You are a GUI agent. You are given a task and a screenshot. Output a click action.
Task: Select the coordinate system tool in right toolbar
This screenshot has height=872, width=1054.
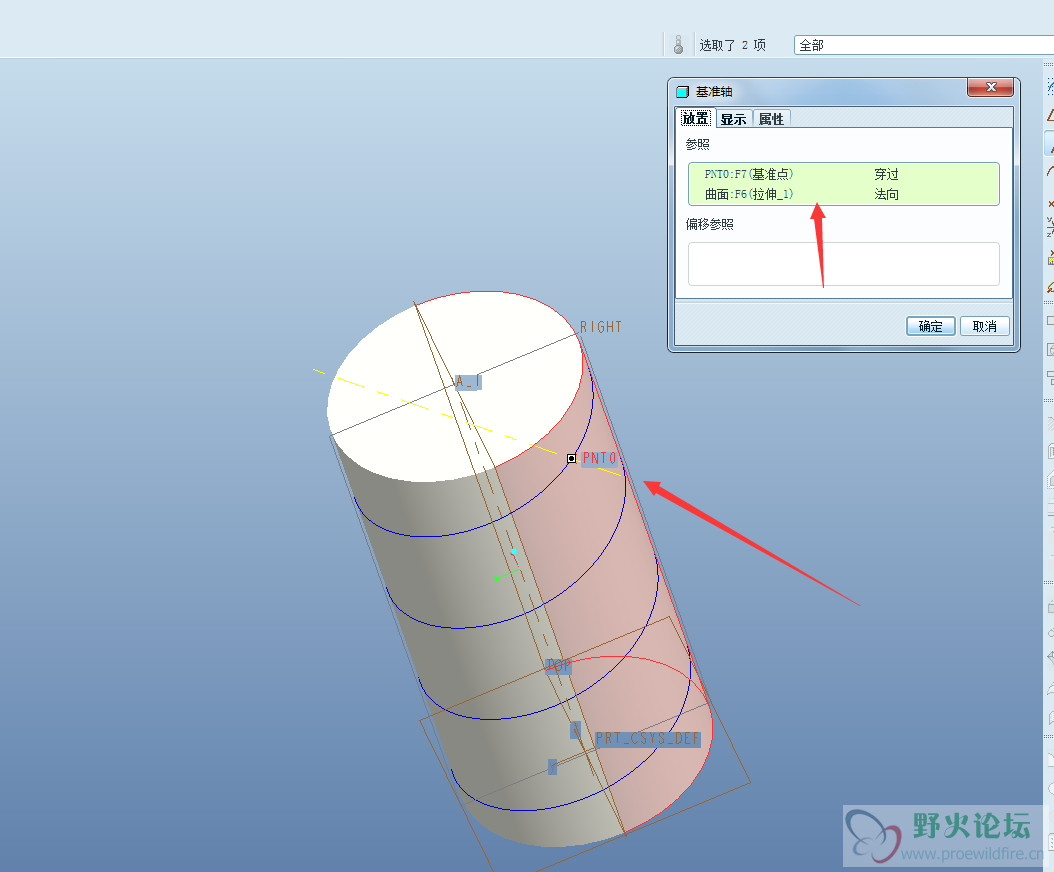click(x=1050, y=229)
